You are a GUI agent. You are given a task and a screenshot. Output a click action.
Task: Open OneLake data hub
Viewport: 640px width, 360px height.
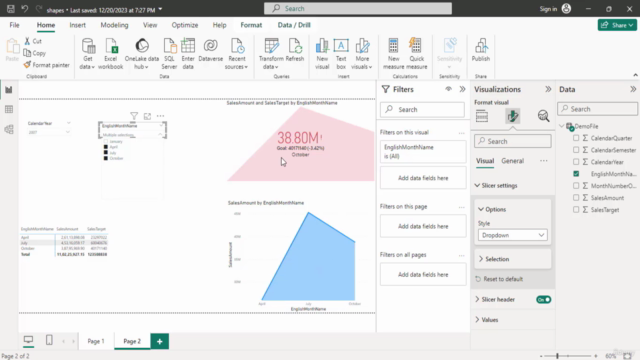click(x=142, y=54)
